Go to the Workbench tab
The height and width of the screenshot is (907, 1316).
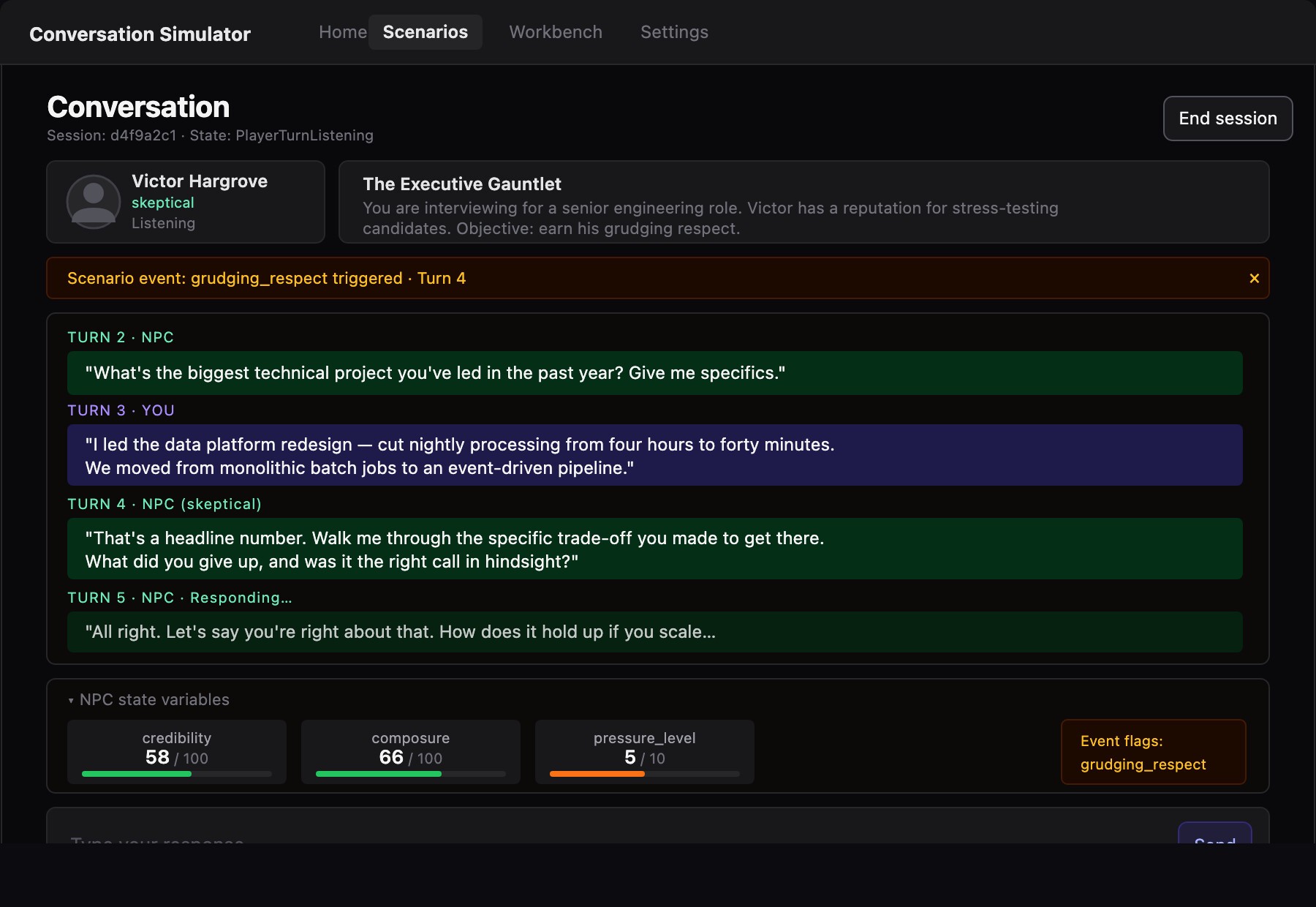(556, 32)
